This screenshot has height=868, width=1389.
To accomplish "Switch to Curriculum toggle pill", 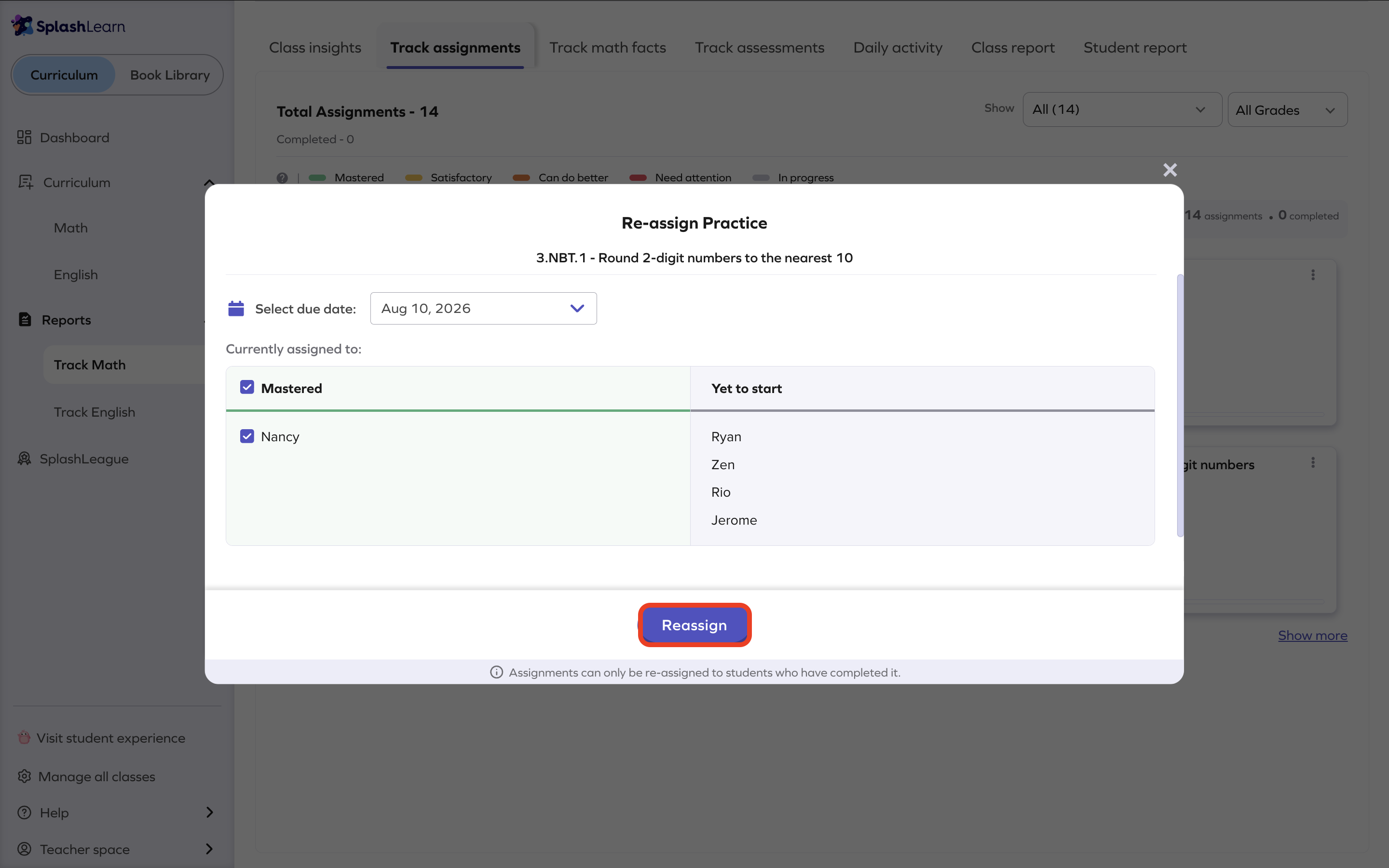I will pos(64,75).
